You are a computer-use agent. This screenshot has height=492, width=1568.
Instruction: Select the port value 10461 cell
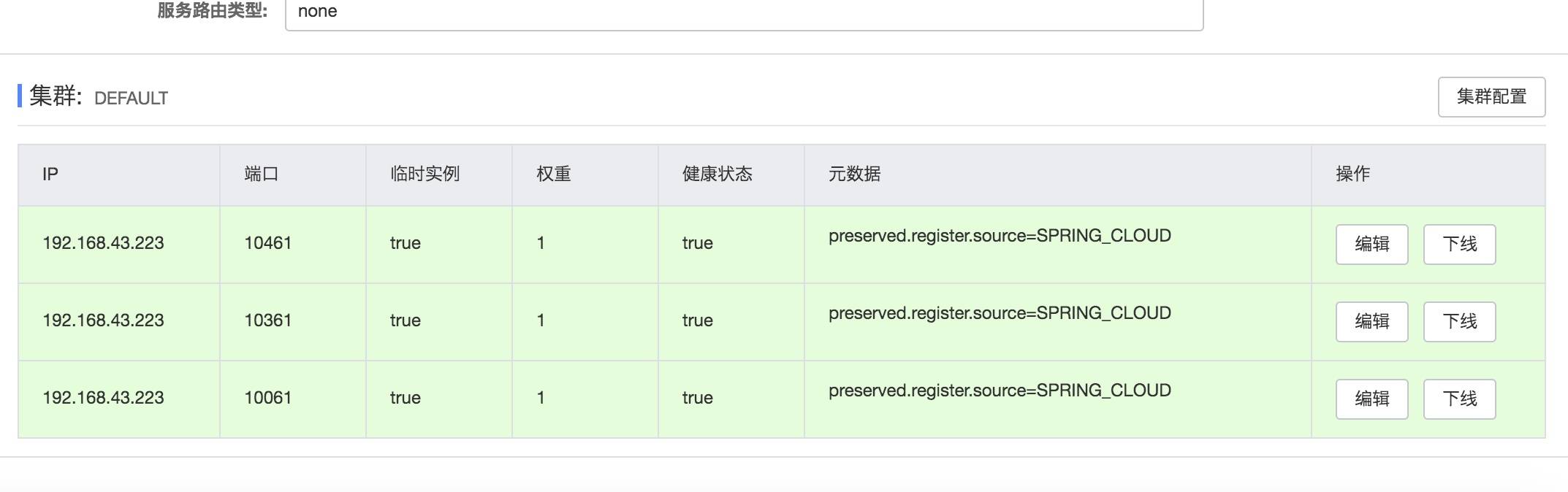pos(268,243)
